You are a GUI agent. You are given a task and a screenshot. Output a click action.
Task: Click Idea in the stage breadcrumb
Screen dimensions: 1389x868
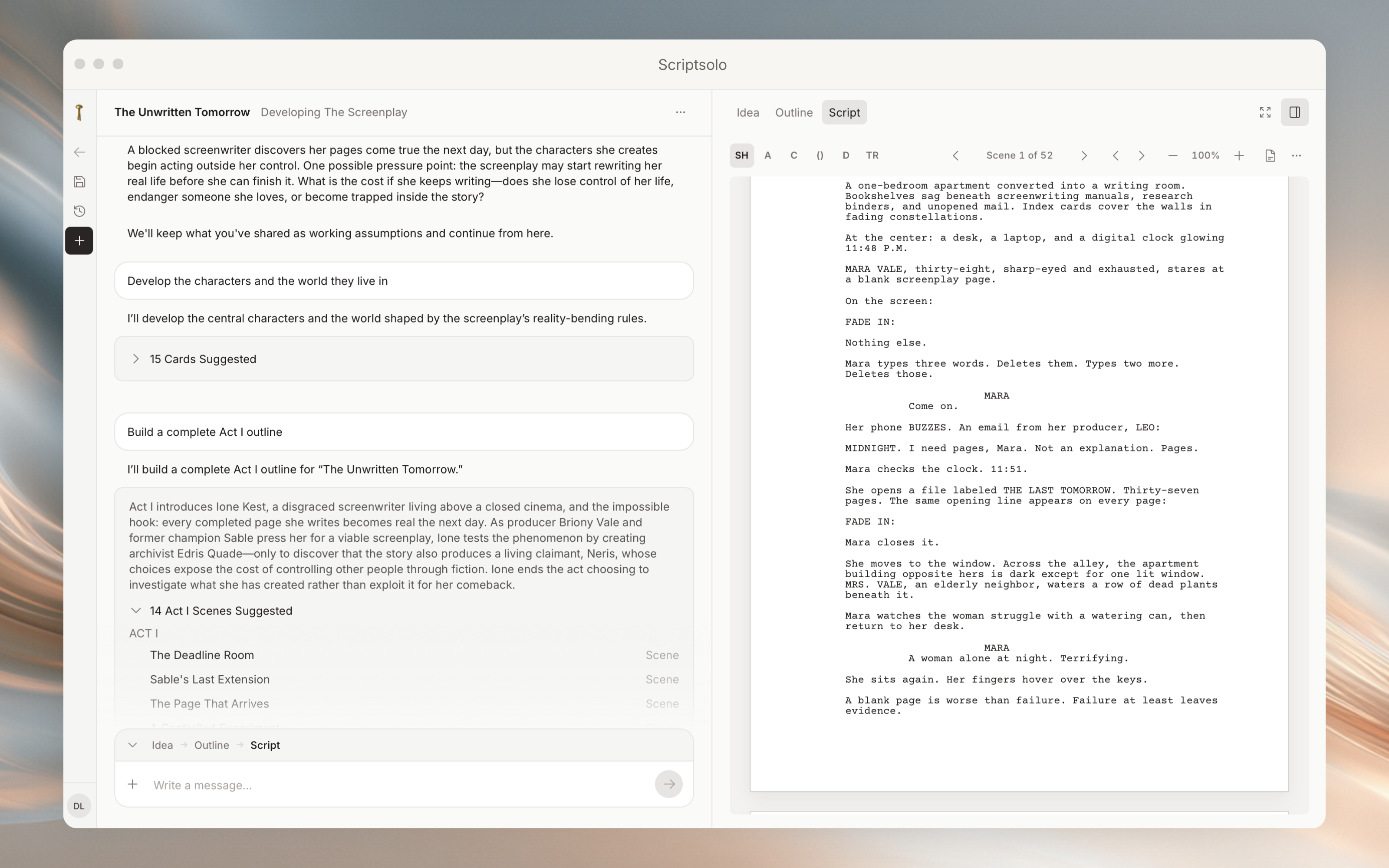click(162, 745)
